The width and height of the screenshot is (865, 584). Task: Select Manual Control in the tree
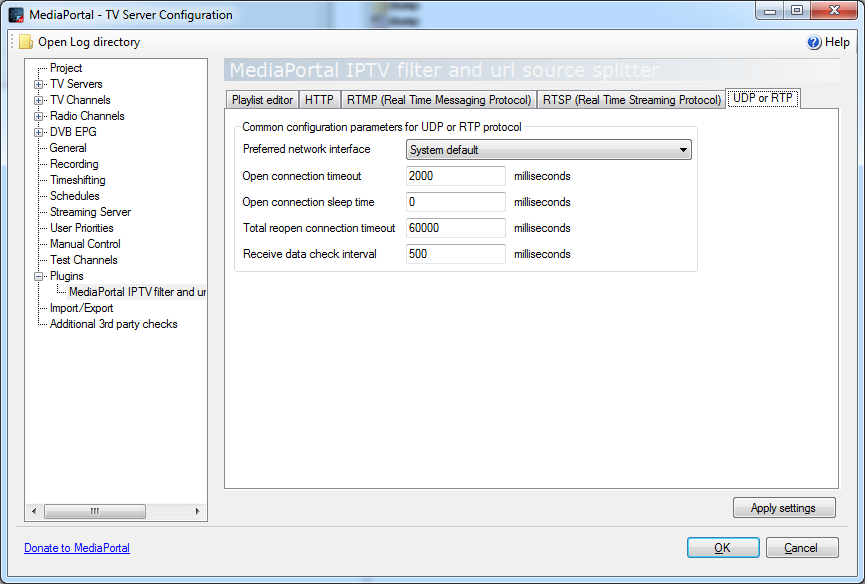(x=85, y=244)
